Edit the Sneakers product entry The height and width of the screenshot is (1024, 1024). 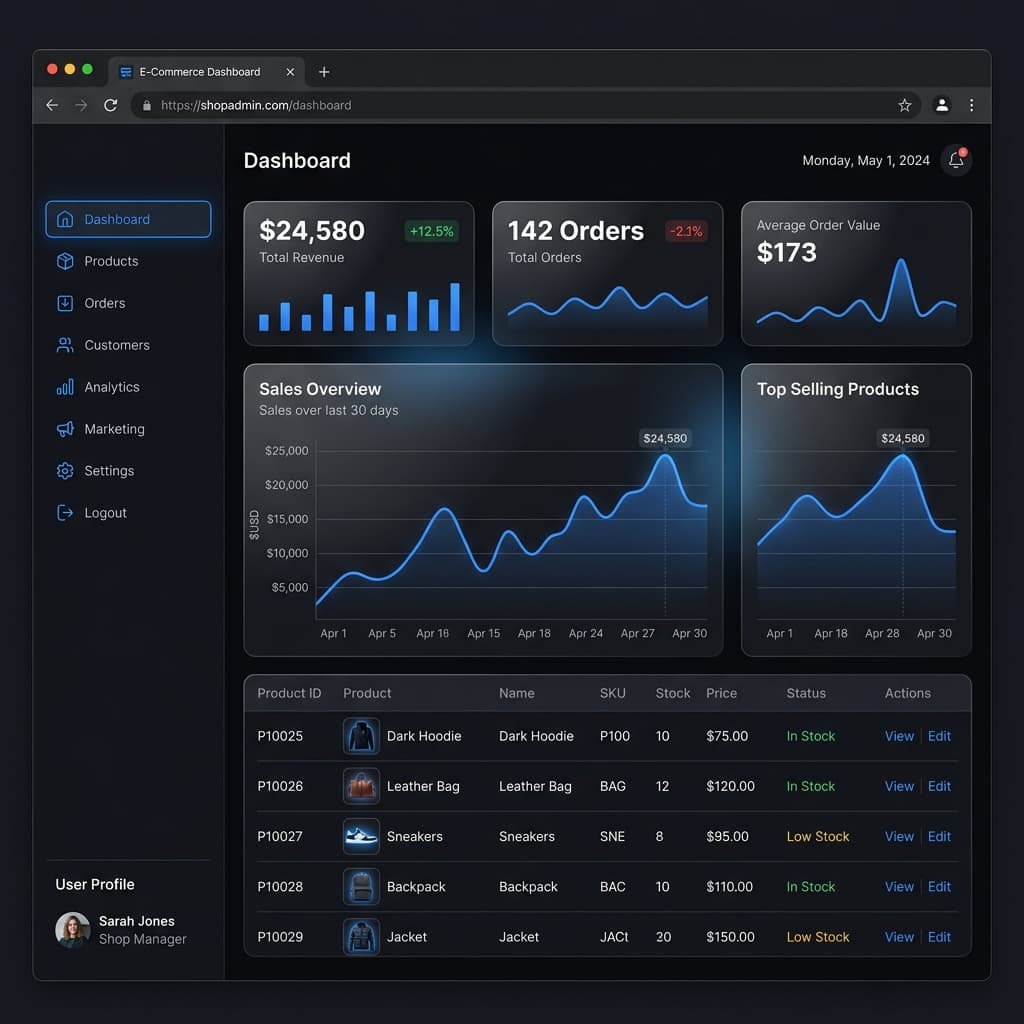point(938,836)
